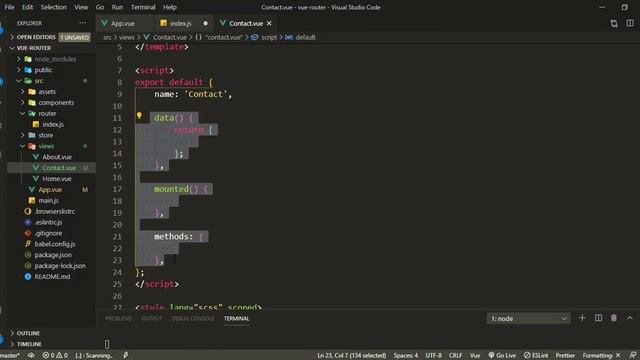Select the Terminal panel tab
The height and width of the screenshot is (360, 640).
(236, 318)
